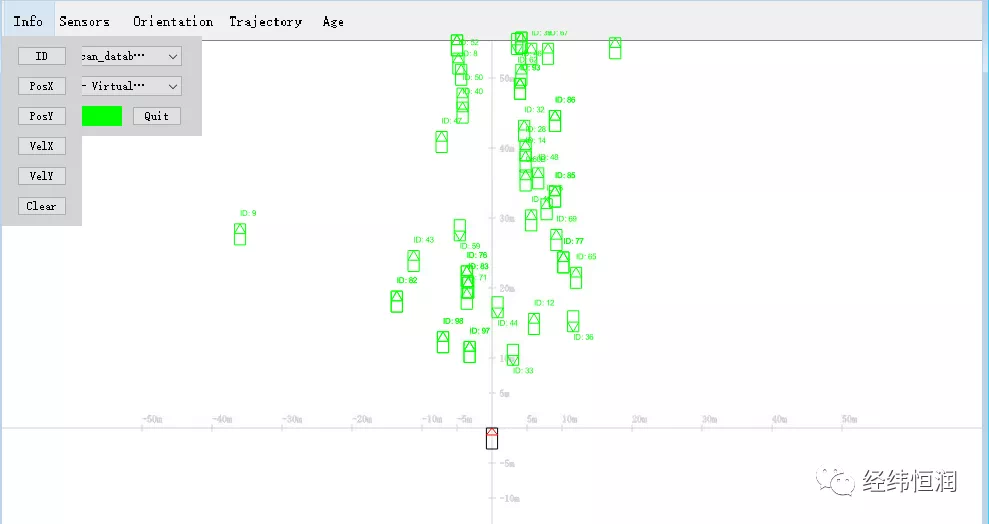
Task: Select object box labeled ID: 36
Action: click(573, 321)
